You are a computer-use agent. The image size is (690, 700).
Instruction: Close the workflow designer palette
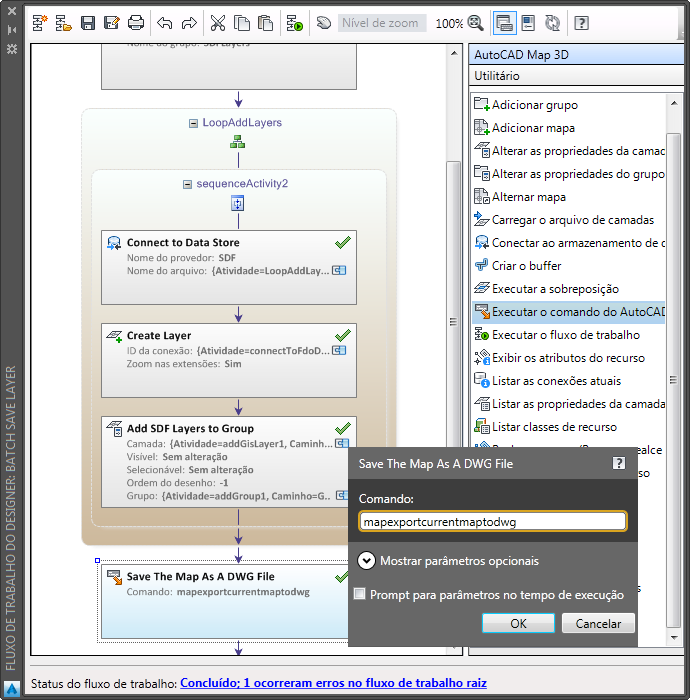(x=12, y=11)
